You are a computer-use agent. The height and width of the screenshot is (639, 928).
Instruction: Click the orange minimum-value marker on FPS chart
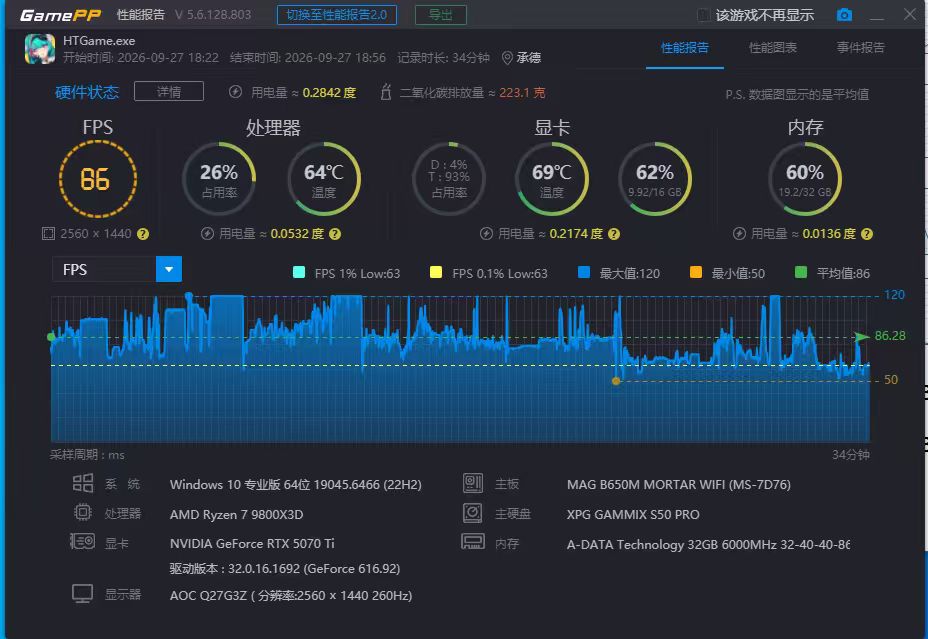coord(616,381)
